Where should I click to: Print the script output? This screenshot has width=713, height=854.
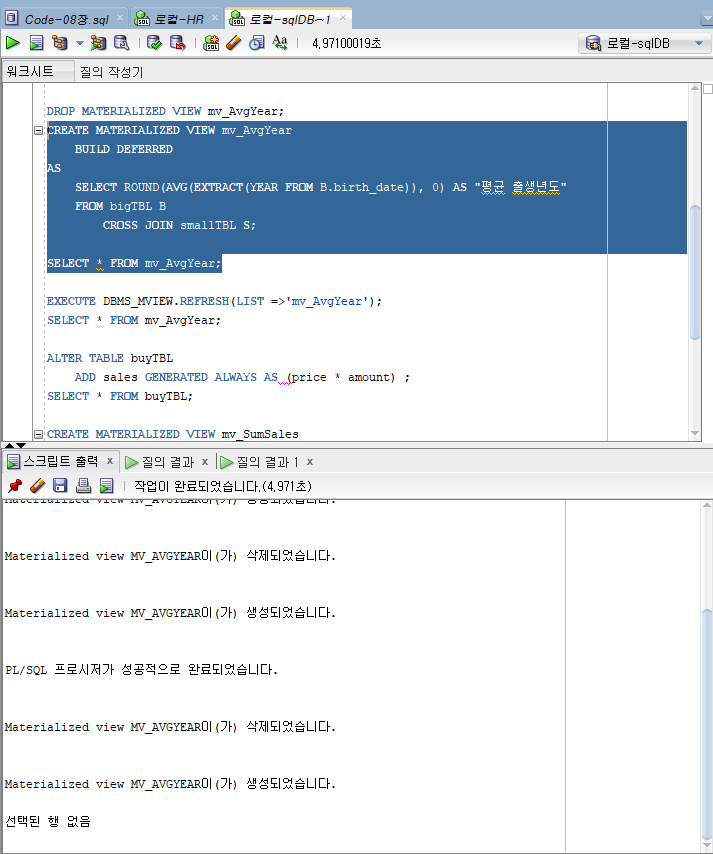(x=83, y=485)
